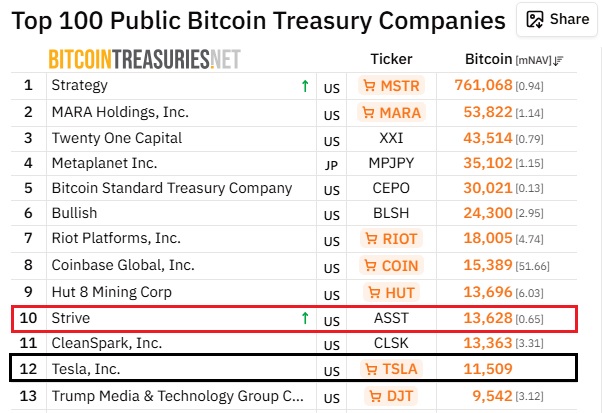602x413 pixels.
Task: Click the Ticker column header
Action: (x=391, y=59)
